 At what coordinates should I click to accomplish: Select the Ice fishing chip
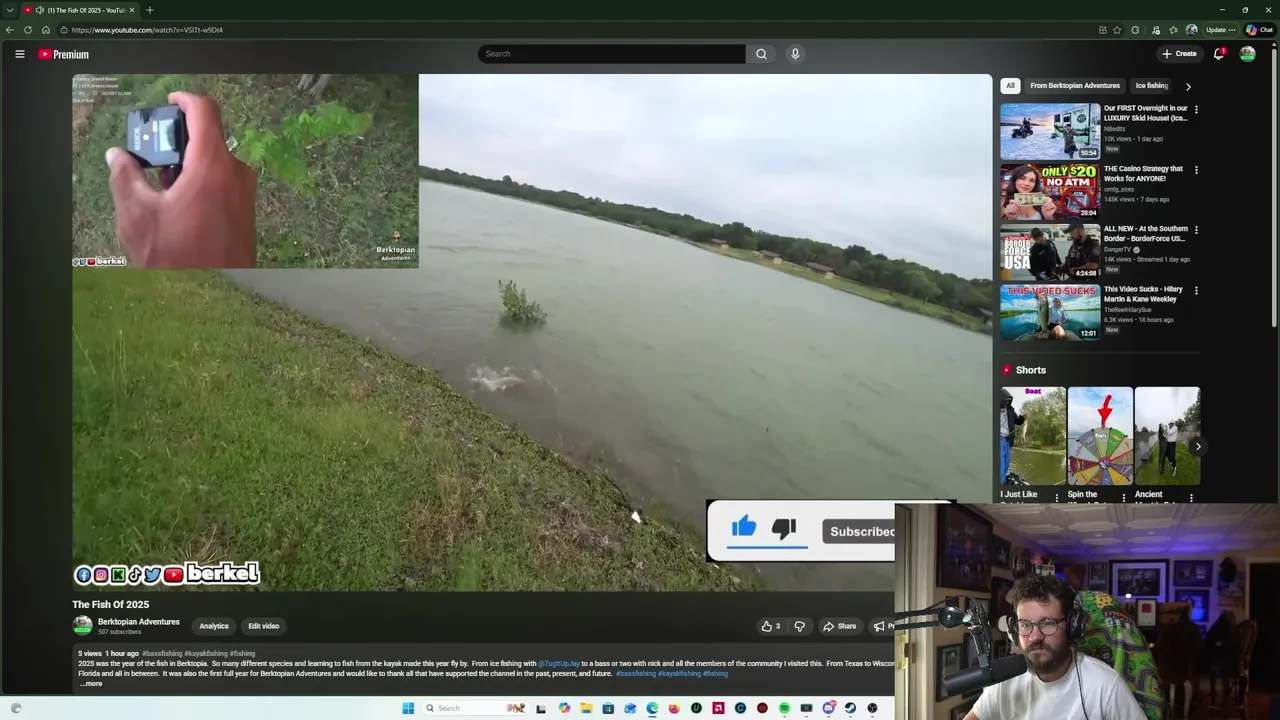point(1151,86)
